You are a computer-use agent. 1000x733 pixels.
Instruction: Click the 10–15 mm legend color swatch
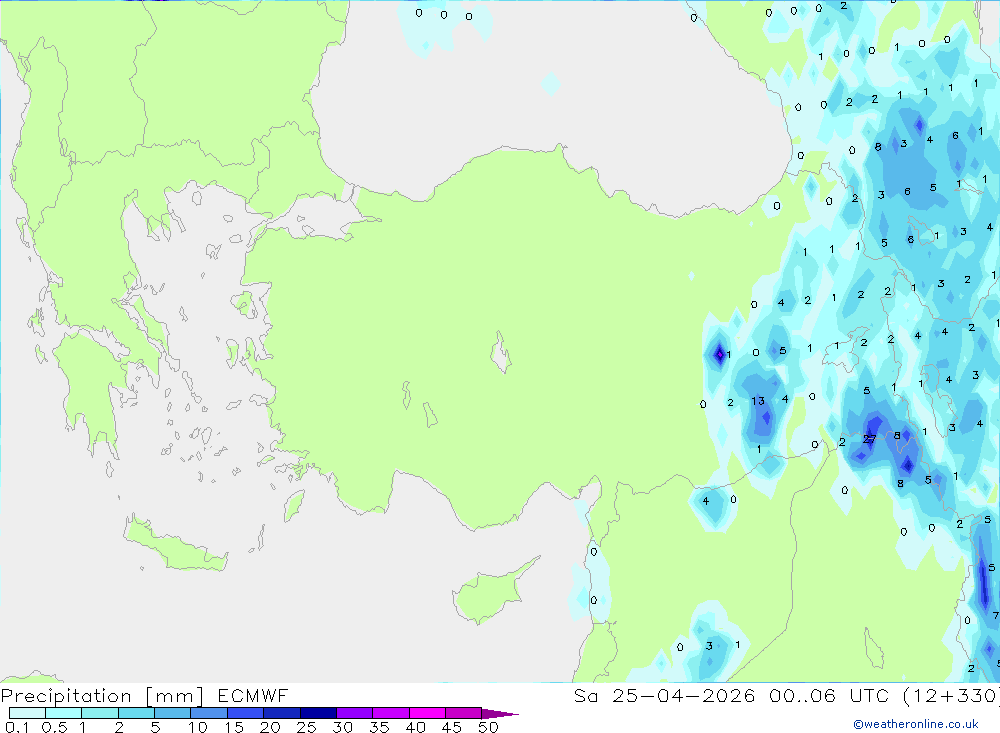click(209, 713)
